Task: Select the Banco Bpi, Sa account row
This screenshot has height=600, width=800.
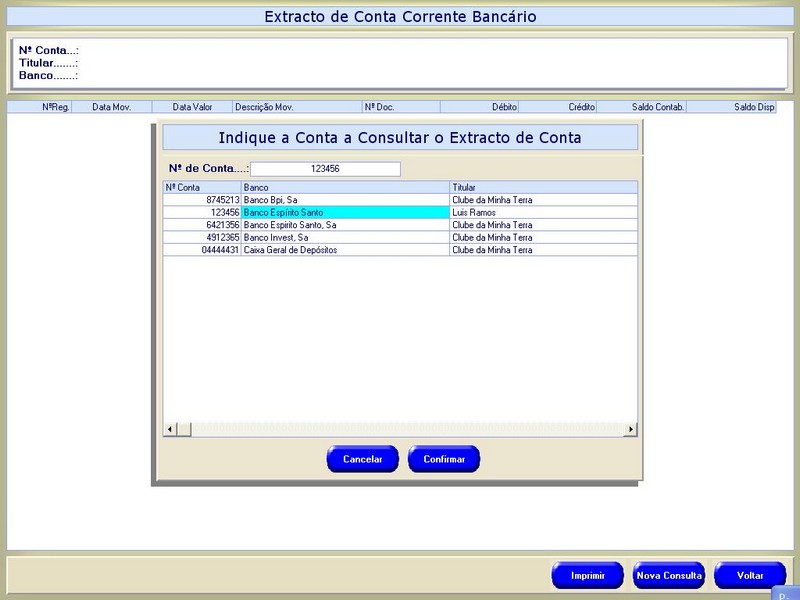Action: (345, 200)
